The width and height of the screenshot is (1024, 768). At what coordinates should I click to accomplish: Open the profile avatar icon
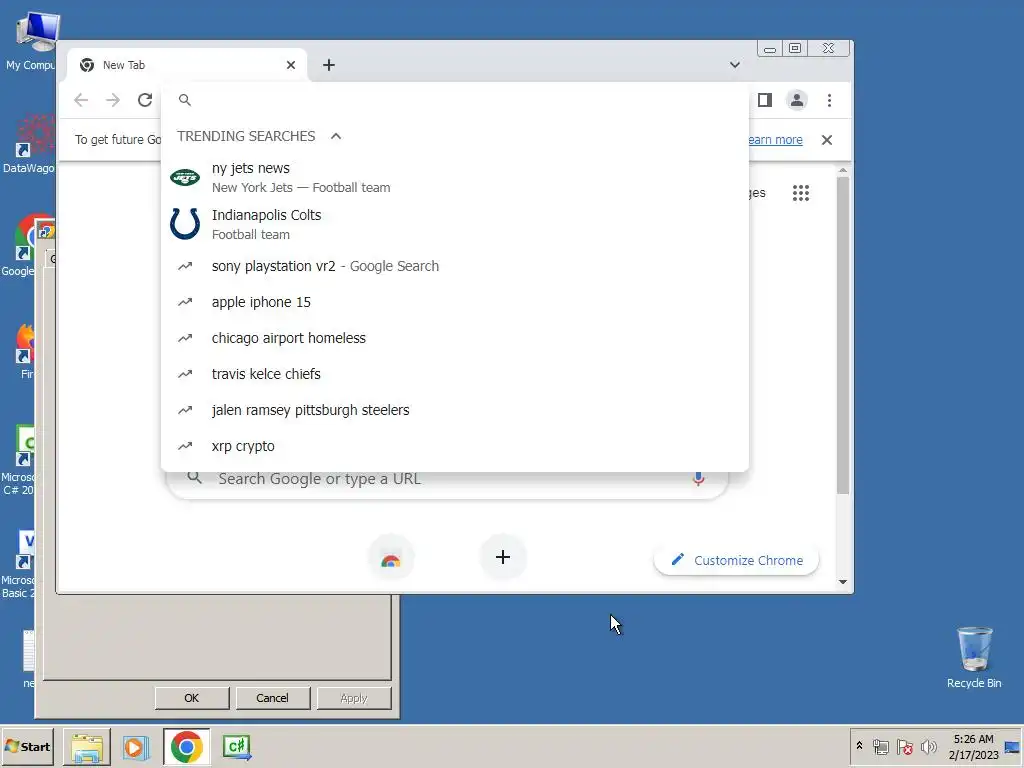tap(797, 100)
